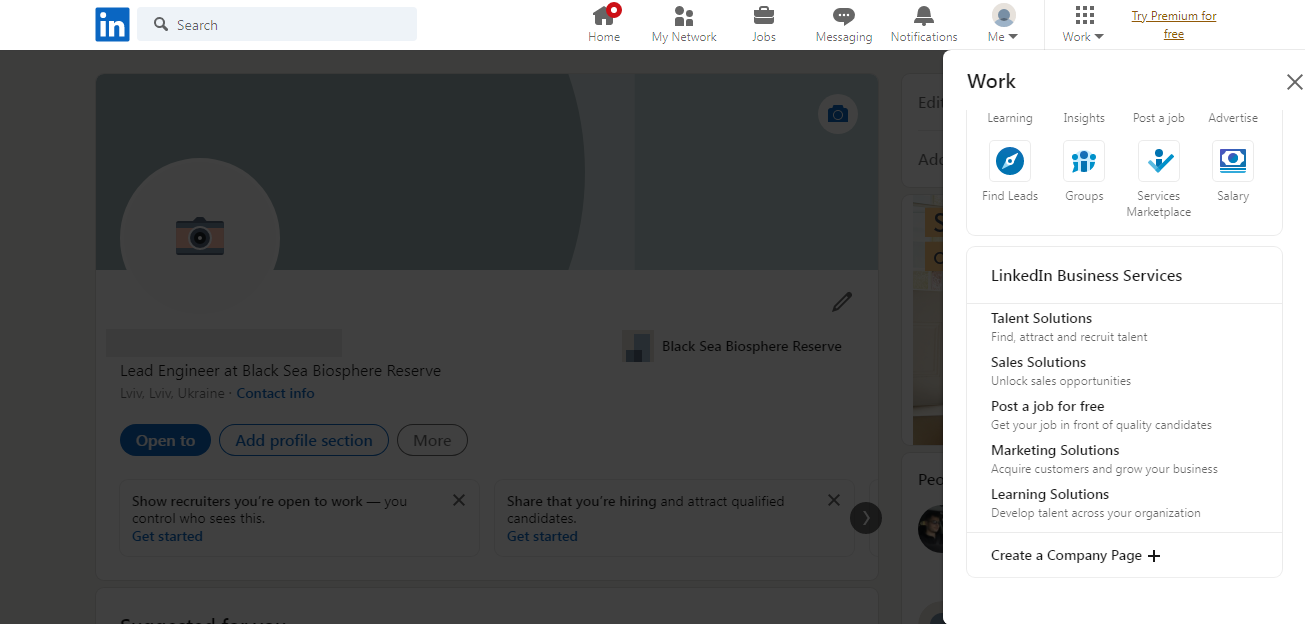Click into the Search input field
The height and width of the screenshot is (624, 1305).
tap(290, 25)
